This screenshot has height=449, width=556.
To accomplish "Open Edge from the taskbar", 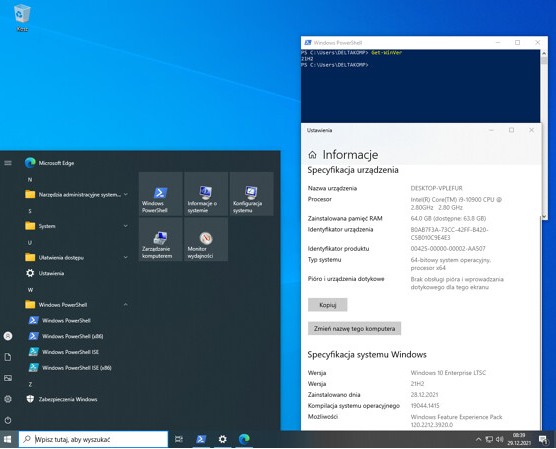I will tap(244, 440).
